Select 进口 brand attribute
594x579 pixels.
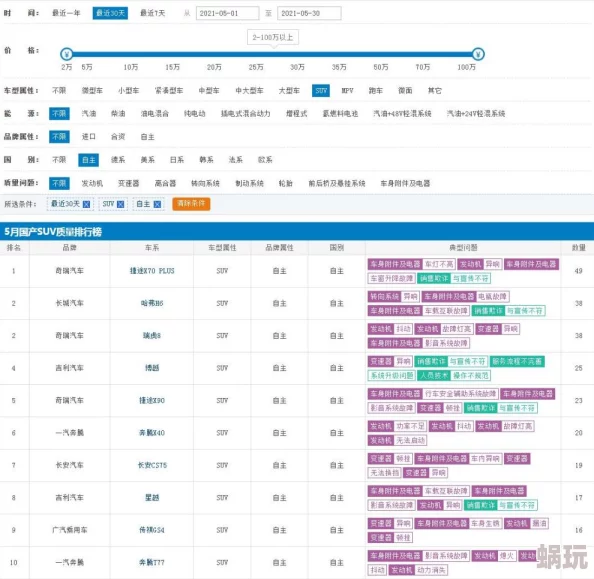(x=89, y=137)
